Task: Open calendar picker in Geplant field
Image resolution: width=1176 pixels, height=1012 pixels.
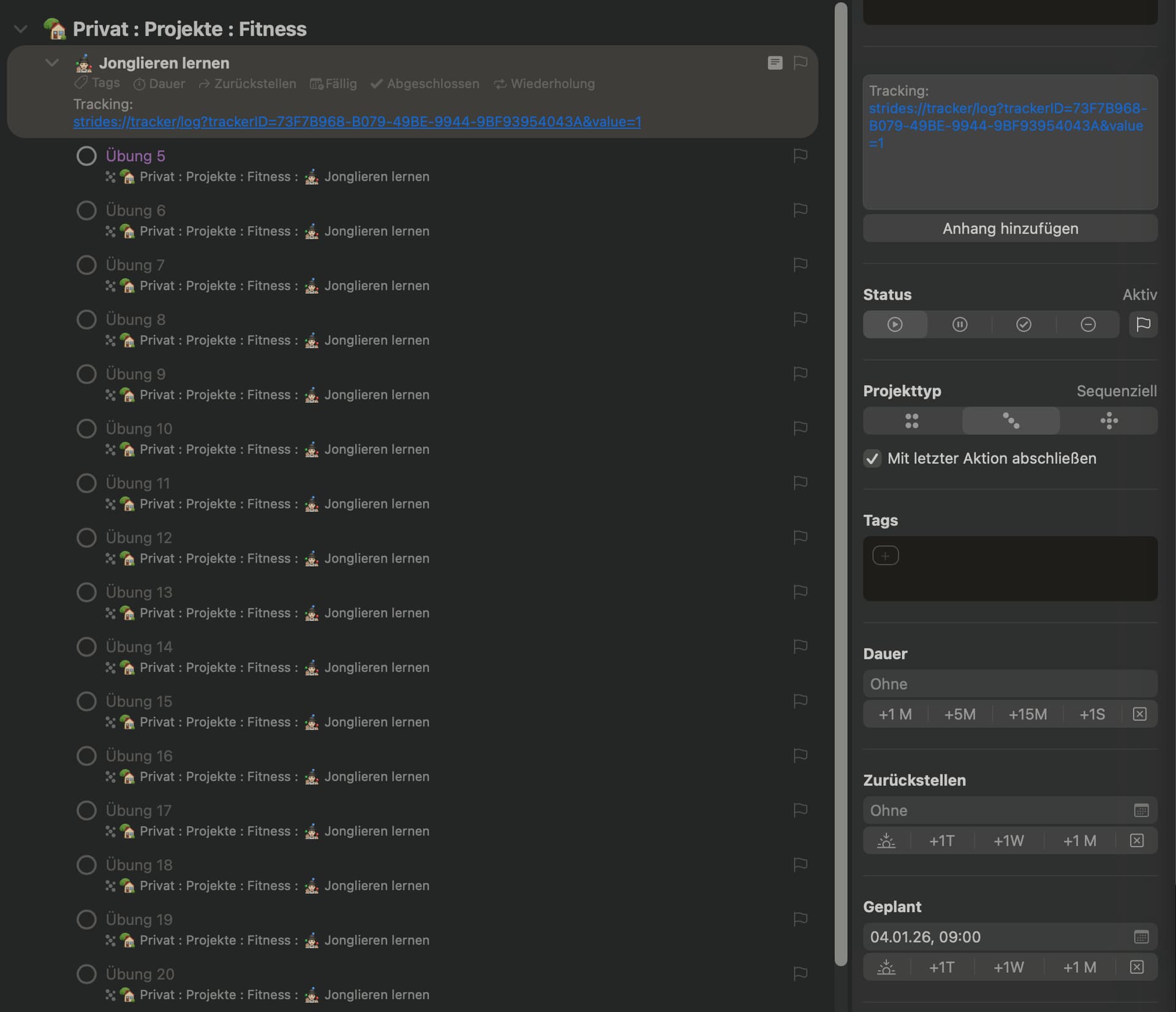Action: (x=1140, y=937)
